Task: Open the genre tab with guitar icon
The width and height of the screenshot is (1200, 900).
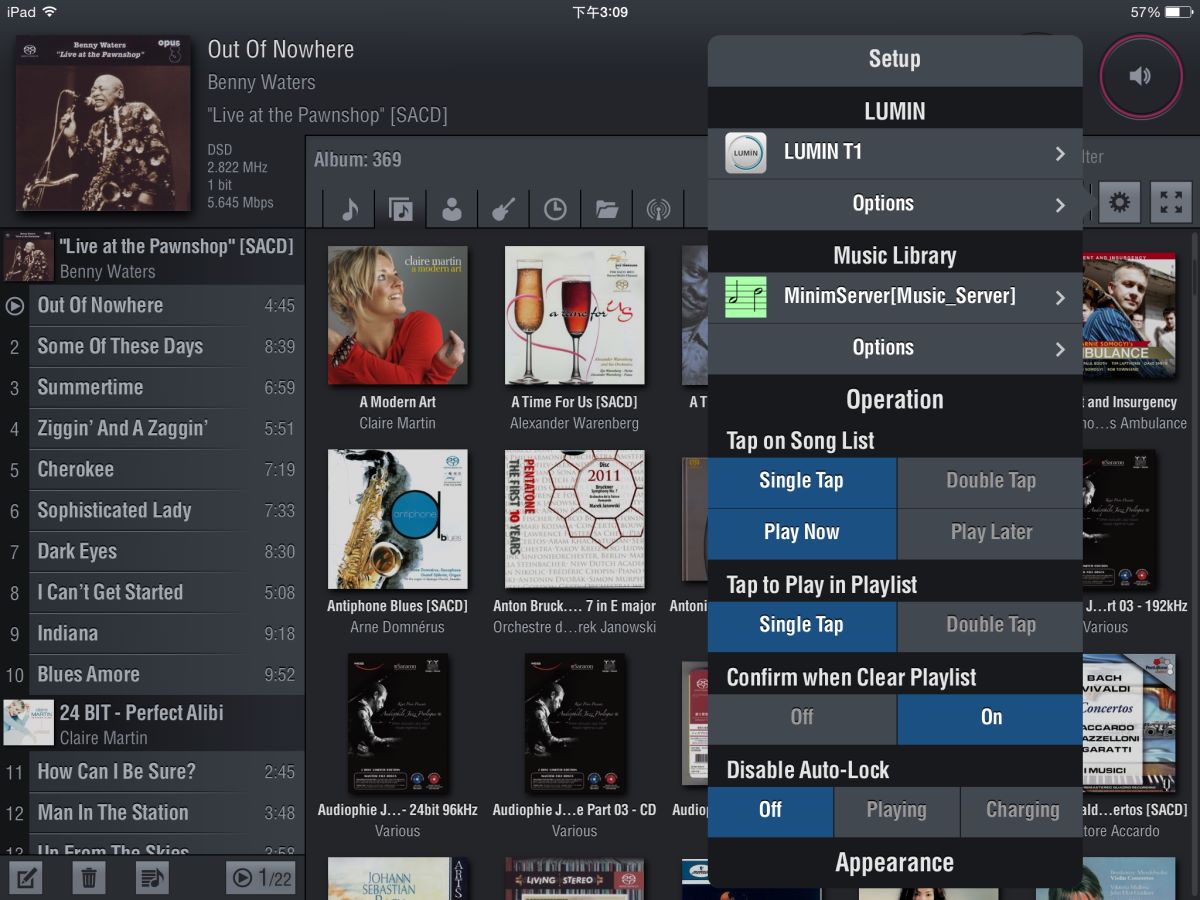Action: pyautogui.click(x=503, y=208)
